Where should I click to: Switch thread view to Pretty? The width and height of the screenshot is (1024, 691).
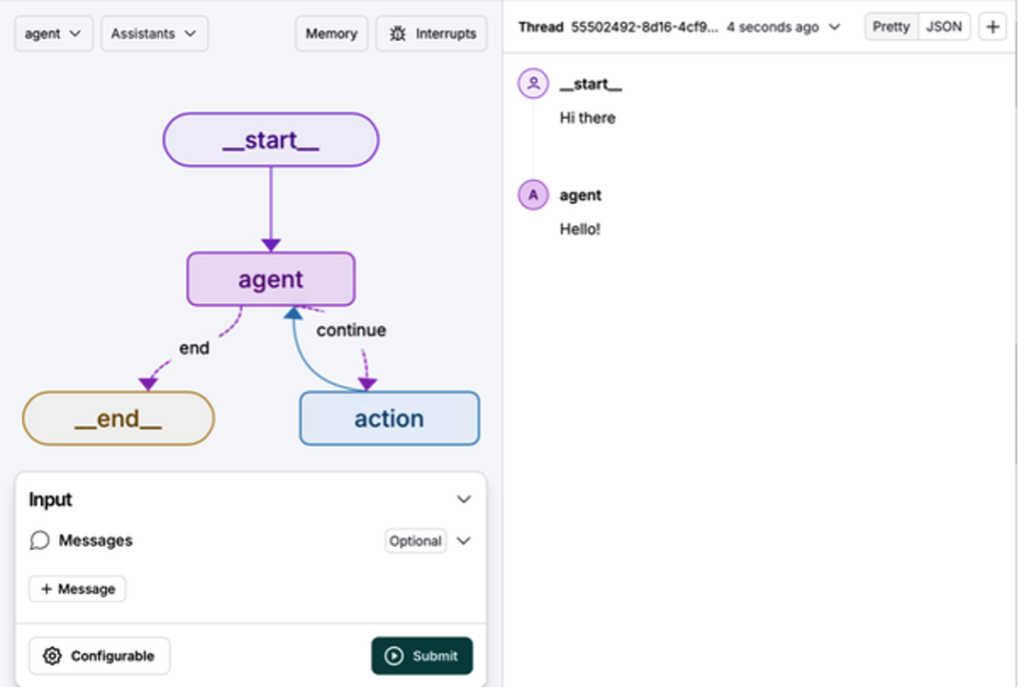pyautogui.click(x=890, y=27)
